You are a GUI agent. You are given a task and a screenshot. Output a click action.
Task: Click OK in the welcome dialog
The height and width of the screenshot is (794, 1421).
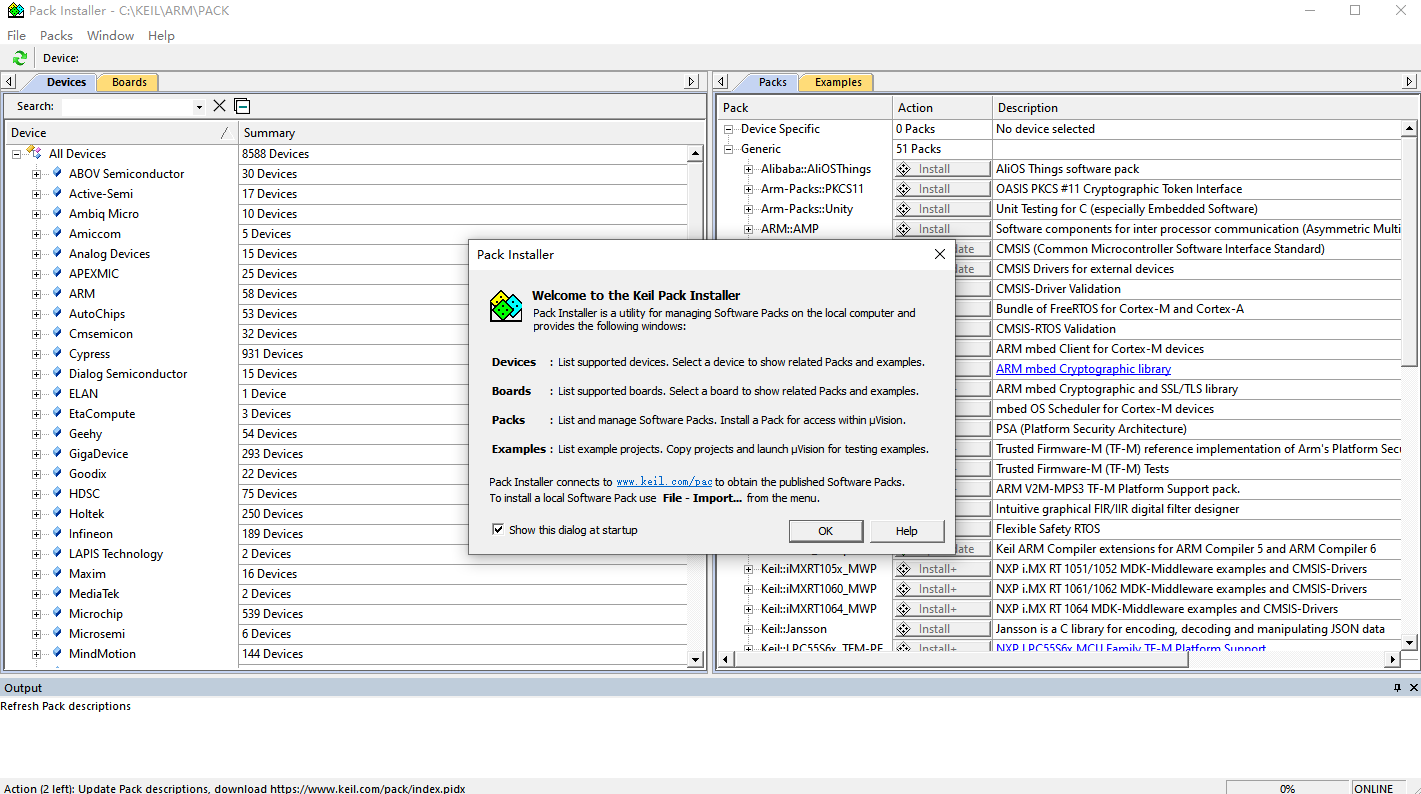pyautogui.click(x=826, y=531)
